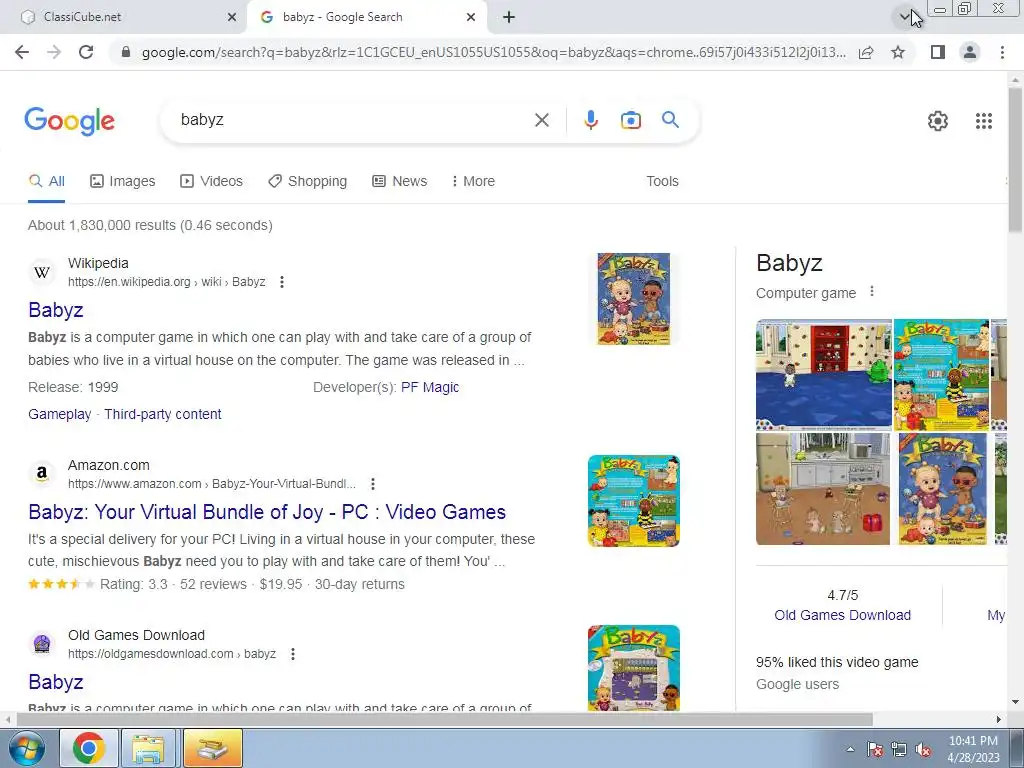Submit search with magnifier icon
The image size is (1024, 768).
[670, 120]
